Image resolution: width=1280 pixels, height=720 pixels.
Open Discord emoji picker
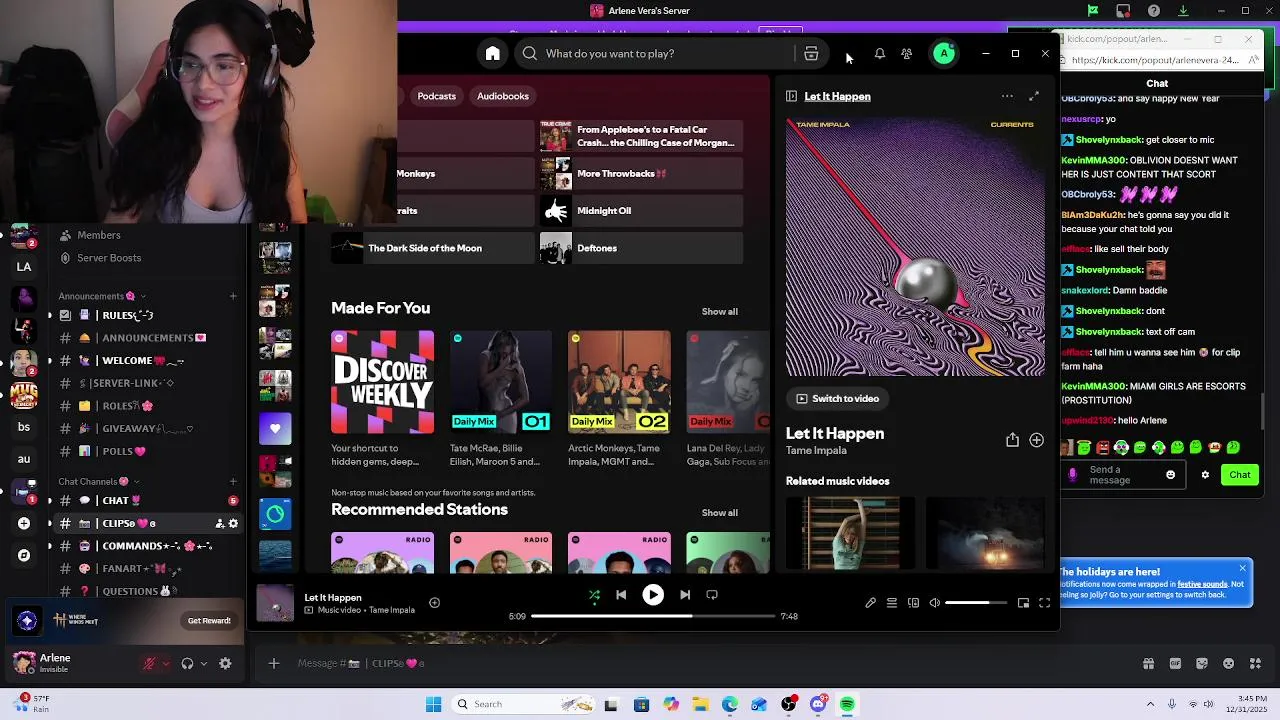tap(1228, 663)
